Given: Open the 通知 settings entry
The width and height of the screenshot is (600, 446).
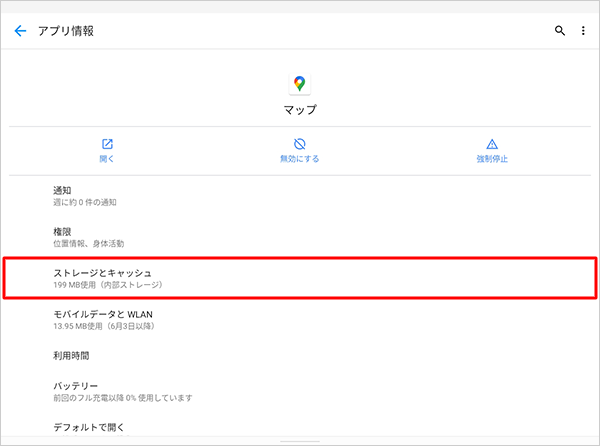Looking at the screenshot, I should tap(85, 195).
